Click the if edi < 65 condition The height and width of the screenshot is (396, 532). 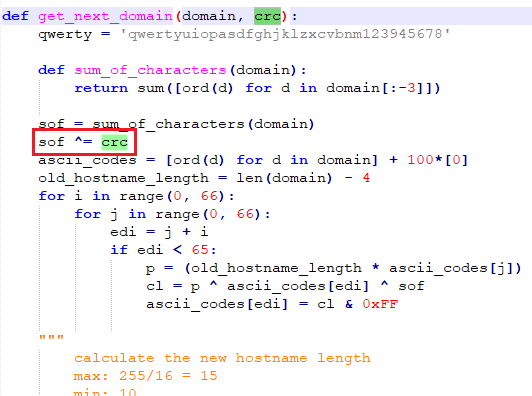click(x=163, y=250)
